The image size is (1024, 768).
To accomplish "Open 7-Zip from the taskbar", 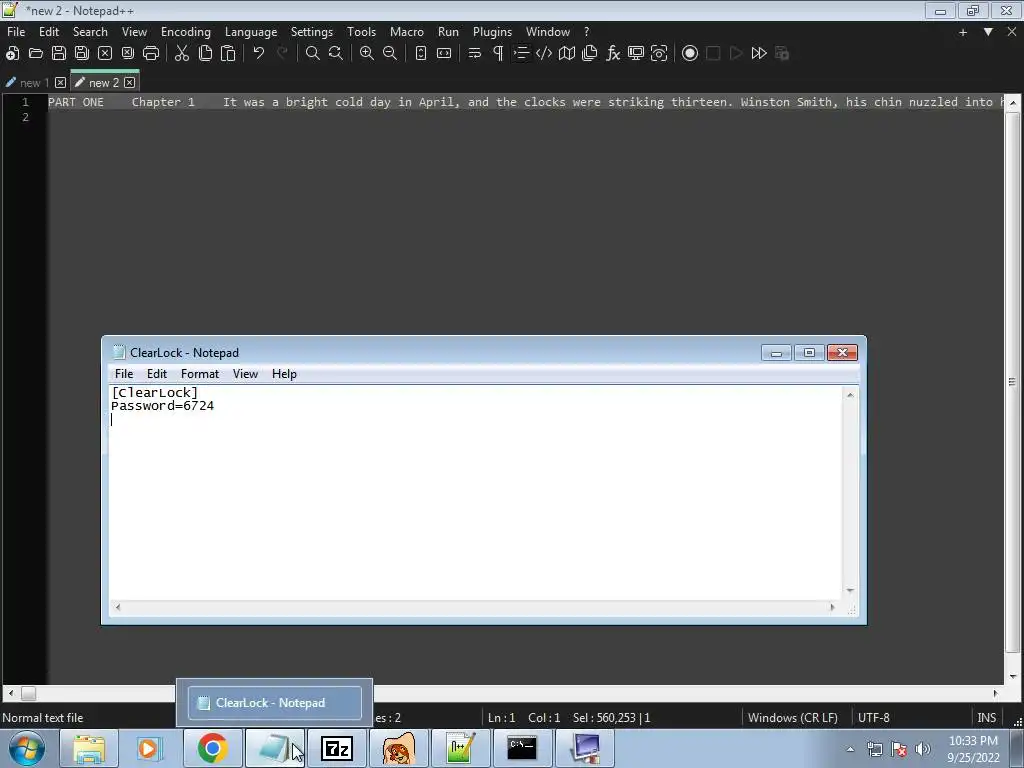I will pyautogui.click(x=337, y=748).
